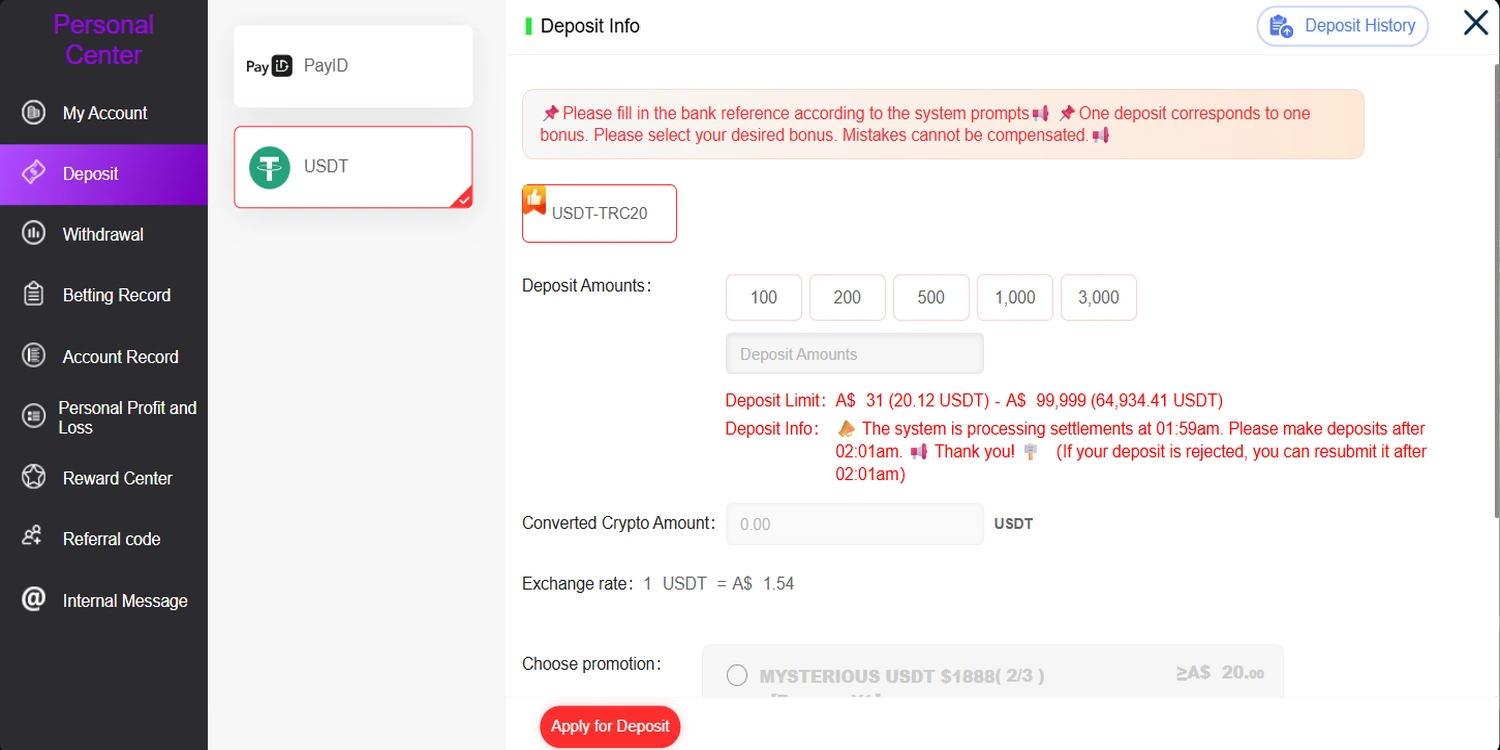1500x750 pixels.
Task: Click the Withdrawal chart icon
Action: [34, 234]
